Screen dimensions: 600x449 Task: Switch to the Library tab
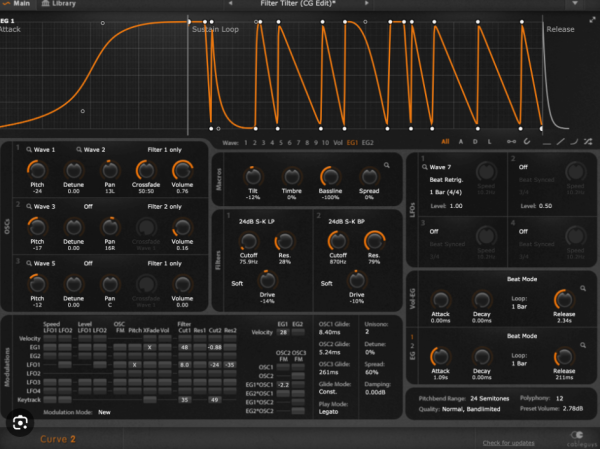60,4
